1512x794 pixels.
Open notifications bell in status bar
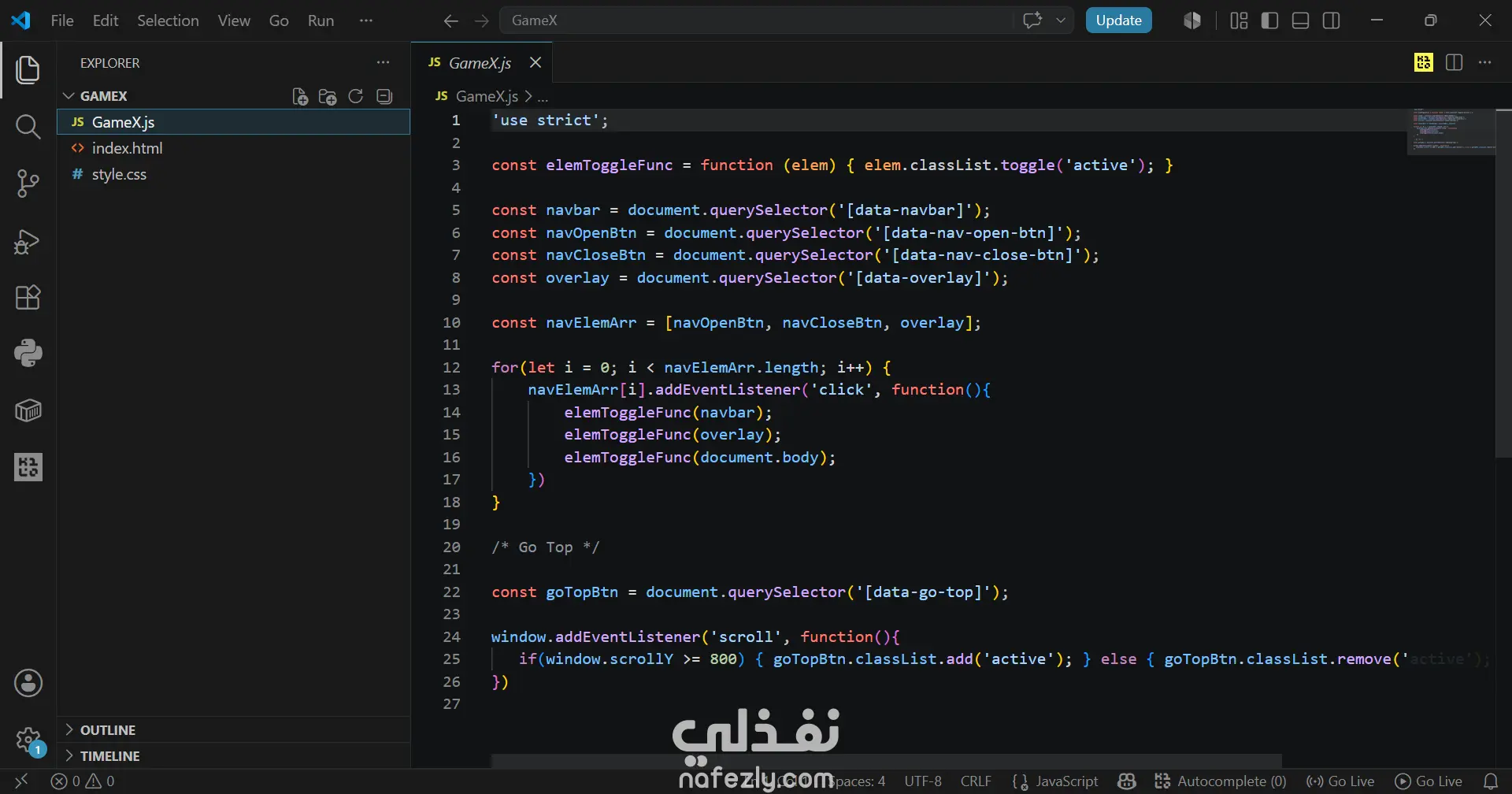pos(1491,781)
